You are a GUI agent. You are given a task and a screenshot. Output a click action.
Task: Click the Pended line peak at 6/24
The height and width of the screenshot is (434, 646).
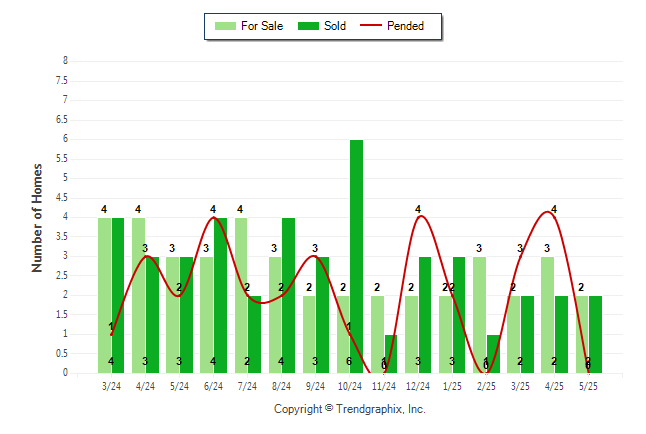coord(213,217)
